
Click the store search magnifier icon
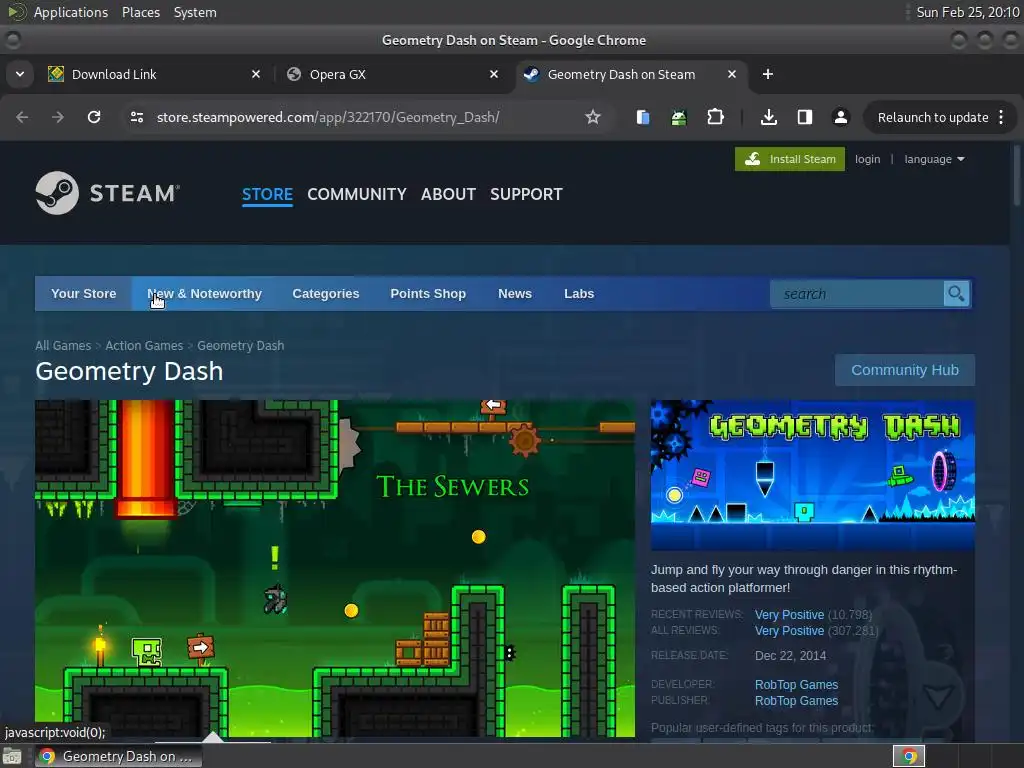tap(956, 294)
